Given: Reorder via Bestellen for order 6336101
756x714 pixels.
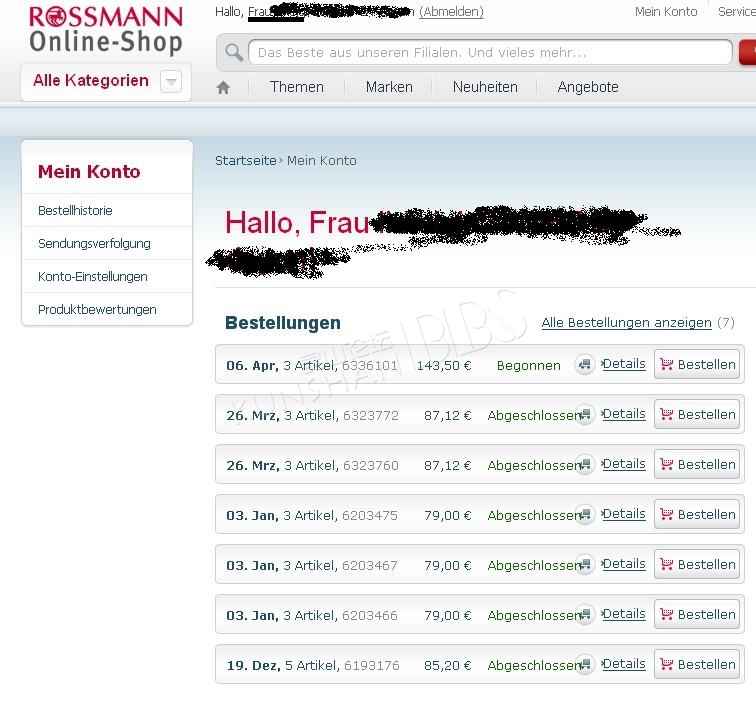Looking at the screenshot, I should [697, 364].
